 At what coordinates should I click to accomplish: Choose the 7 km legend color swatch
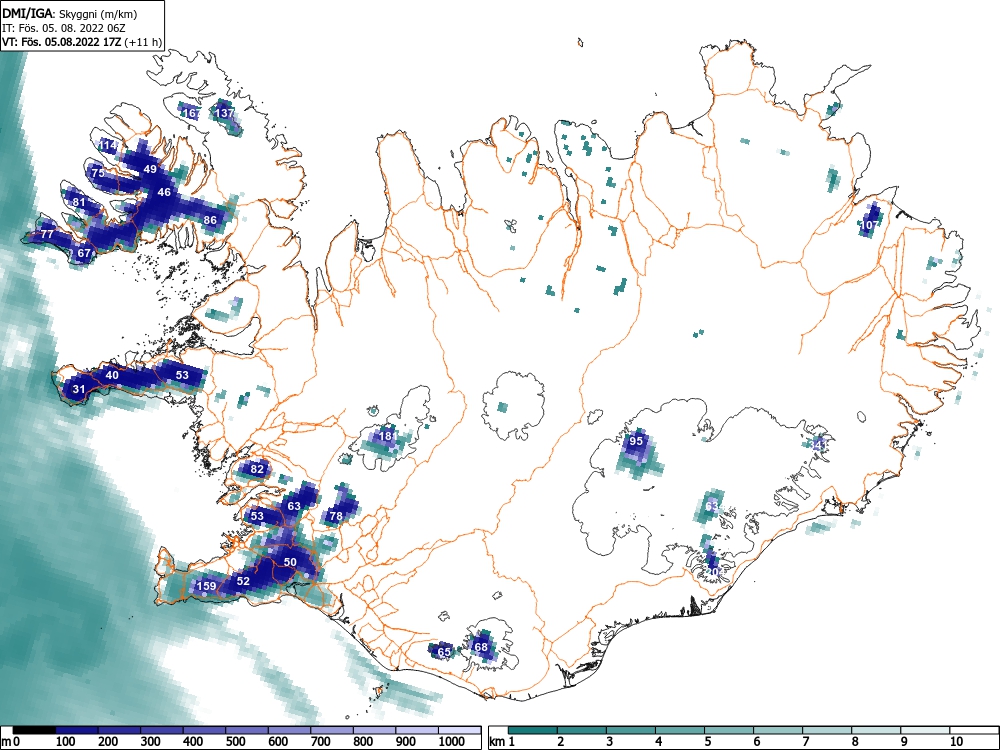tap(827, 730)
